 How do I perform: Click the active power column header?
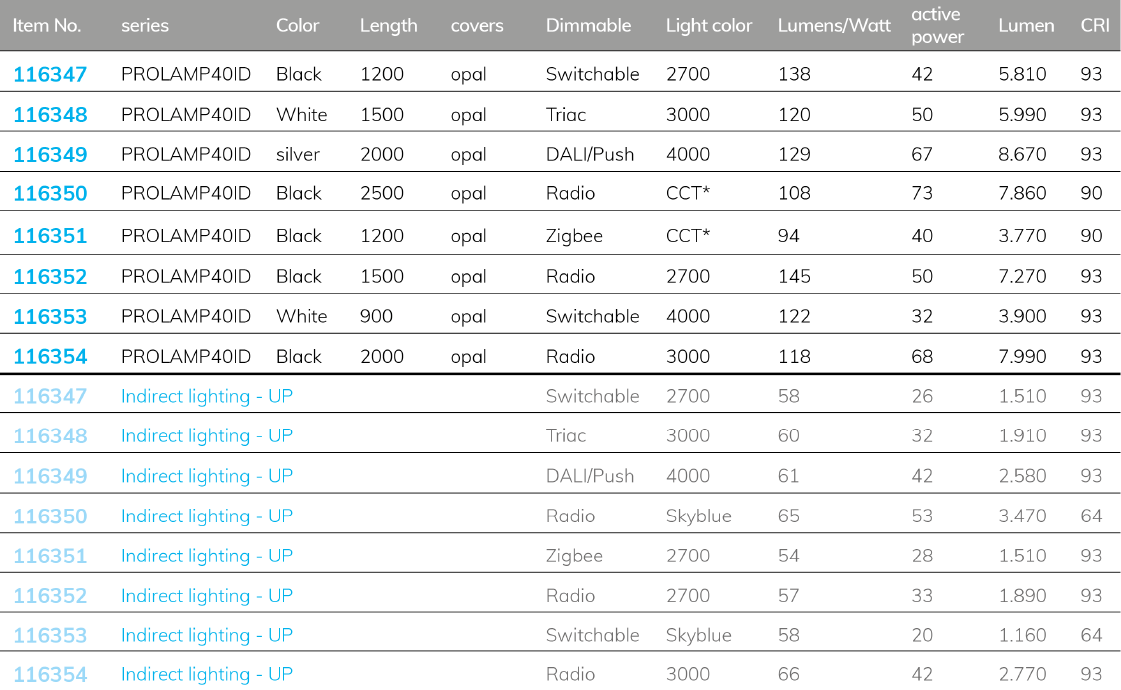pos(937,26)
